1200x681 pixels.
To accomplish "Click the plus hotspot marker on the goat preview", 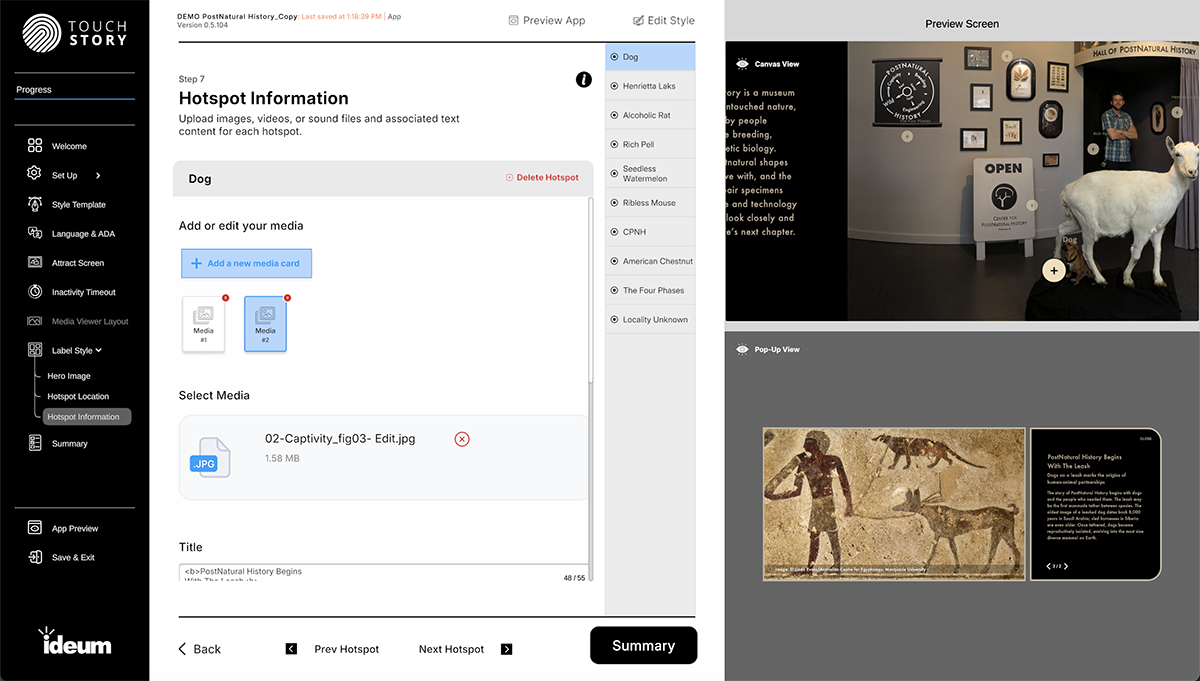I will click(1053, 270).
